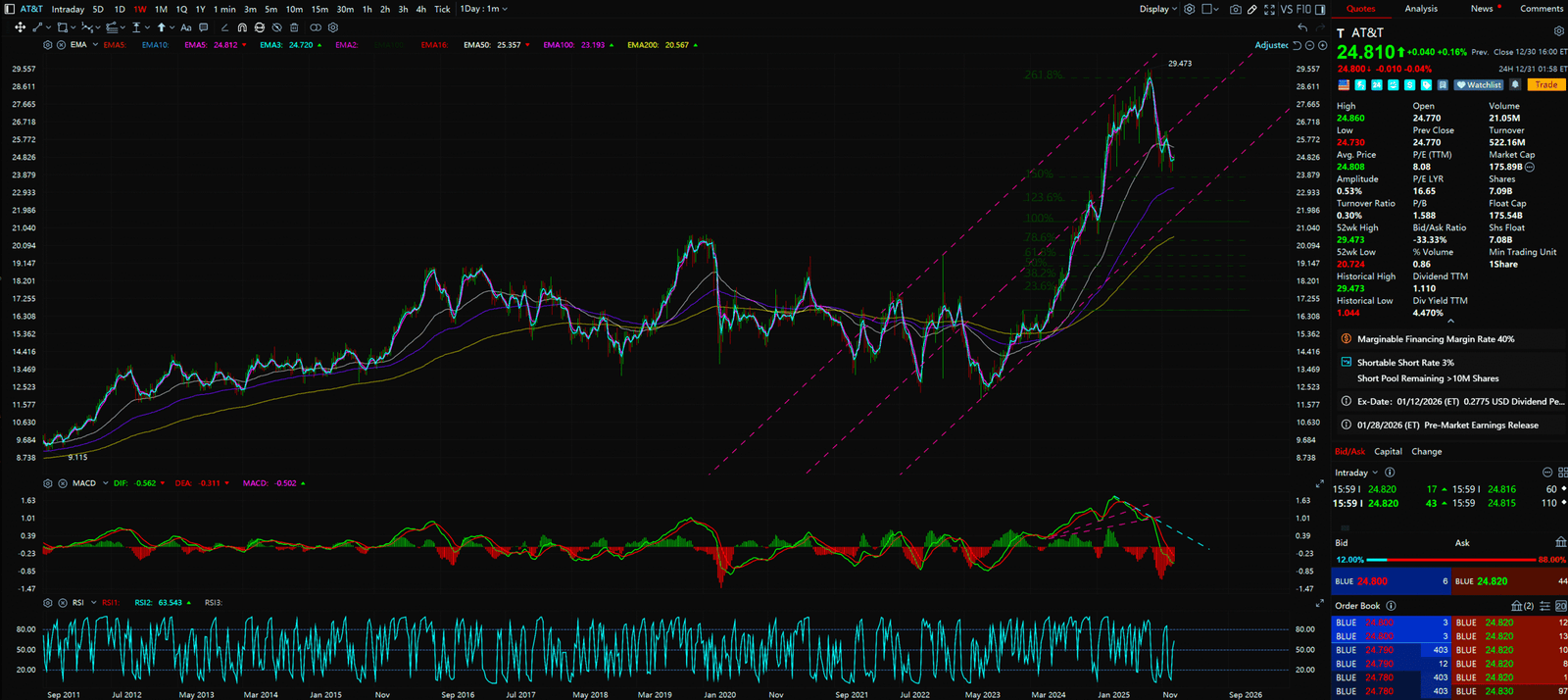1568x700 pixels.
Task: Expand the 1Day : 1m interval dropdown
Action: [x=484, y=9]
